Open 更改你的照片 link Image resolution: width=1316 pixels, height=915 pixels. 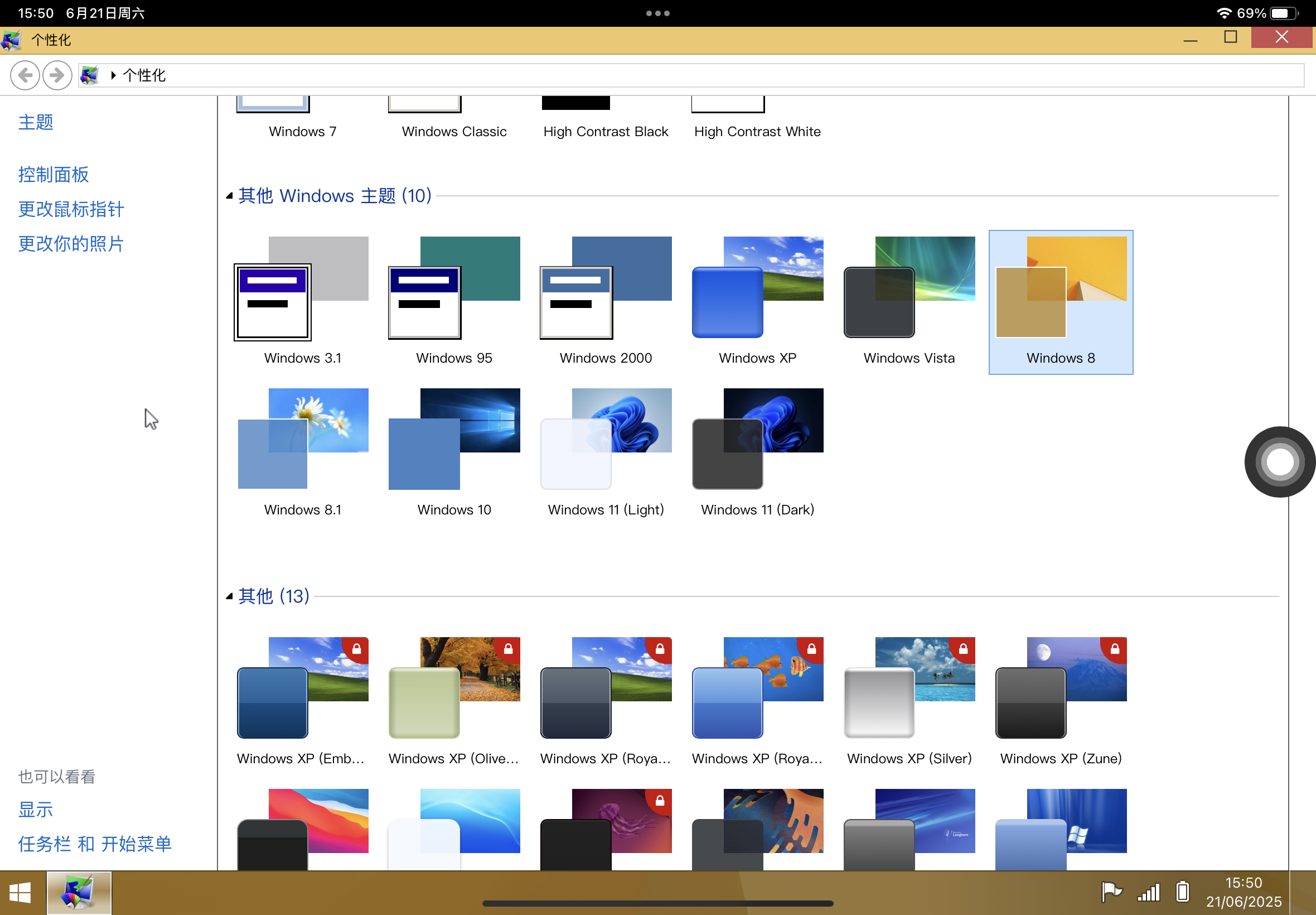point(71,244)
